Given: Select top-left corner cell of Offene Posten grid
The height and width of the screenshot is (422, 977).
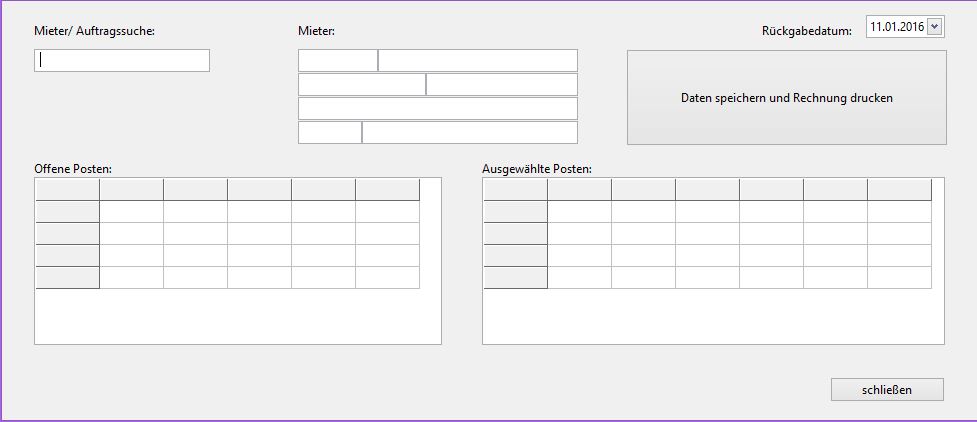Looking at the screenshot, I should (x=67, y=189).
